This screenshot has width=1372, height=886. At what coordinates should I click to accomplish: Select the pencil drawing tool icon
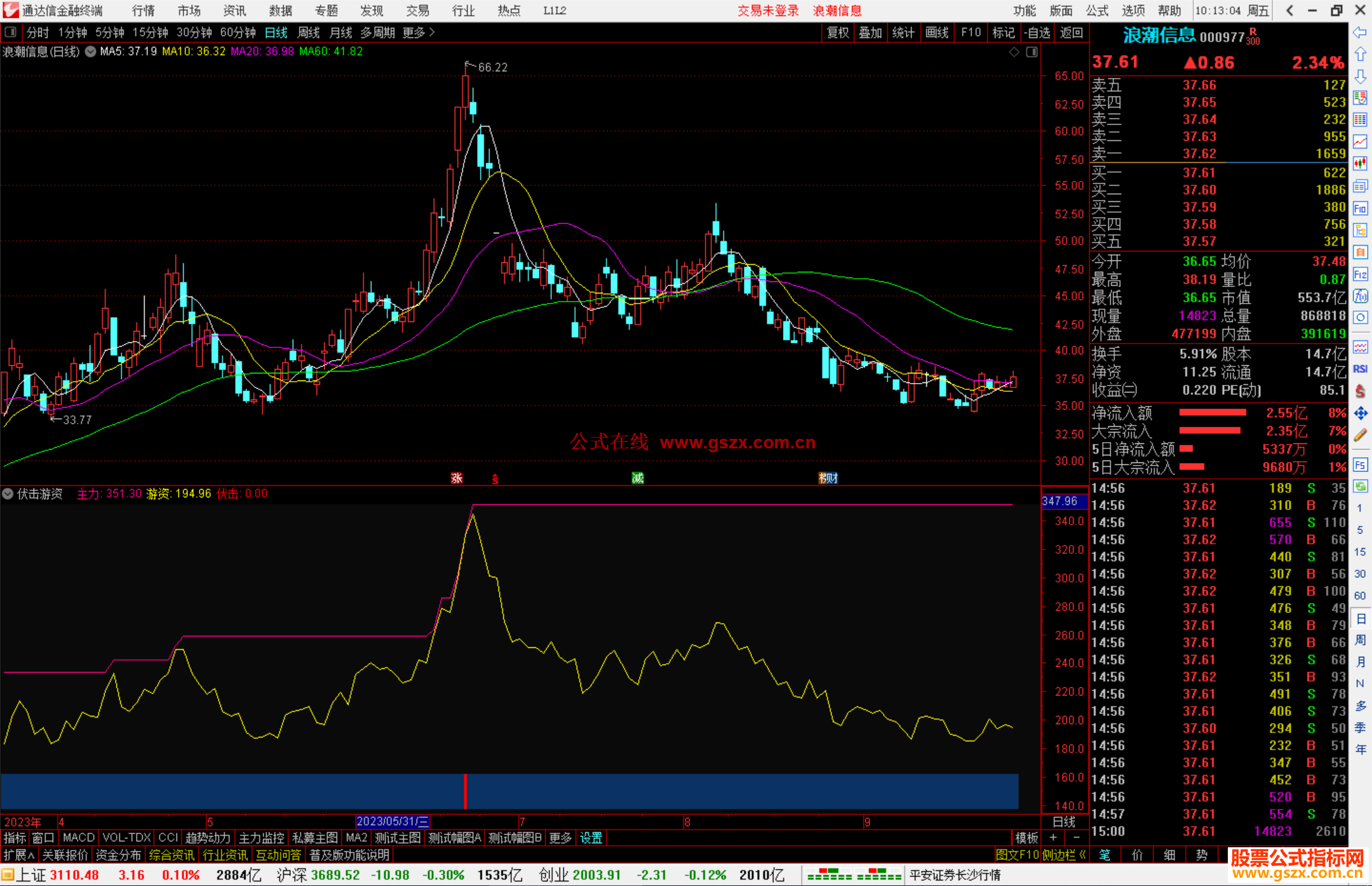[x=1360, y=435]
